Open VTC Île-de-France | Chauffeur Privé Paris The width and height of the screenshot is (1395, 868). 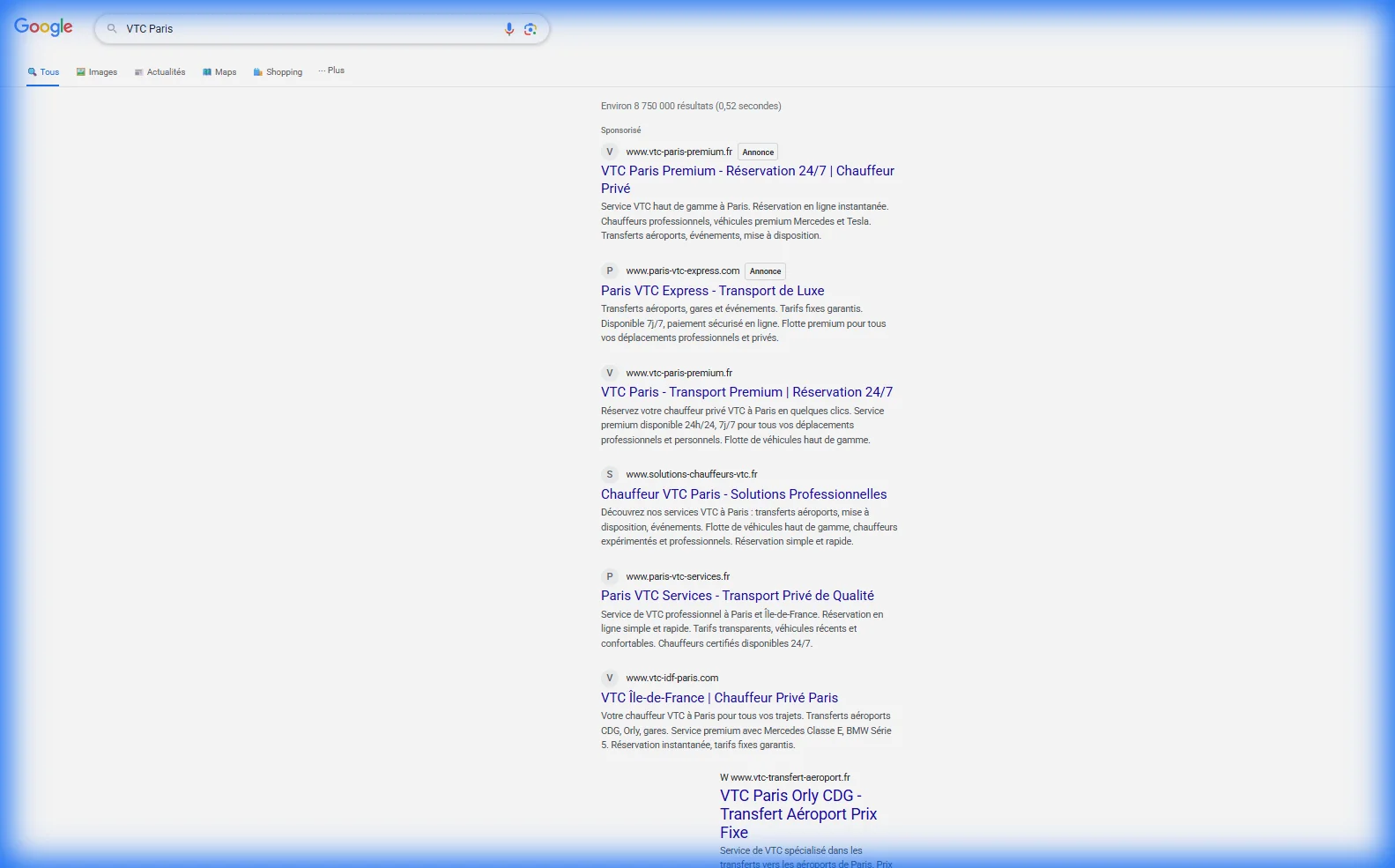click(719, 698)
